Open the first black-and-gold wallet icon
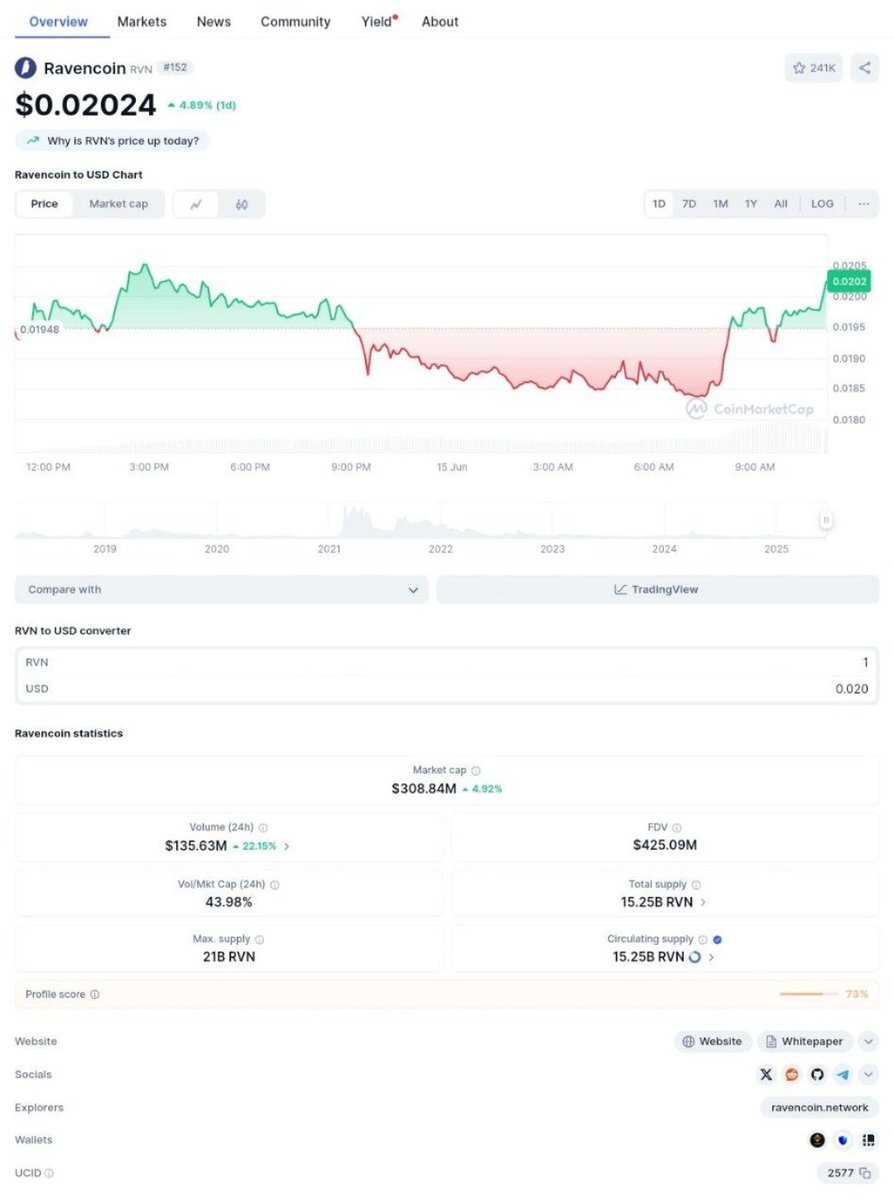 [x=817, y=1140]
